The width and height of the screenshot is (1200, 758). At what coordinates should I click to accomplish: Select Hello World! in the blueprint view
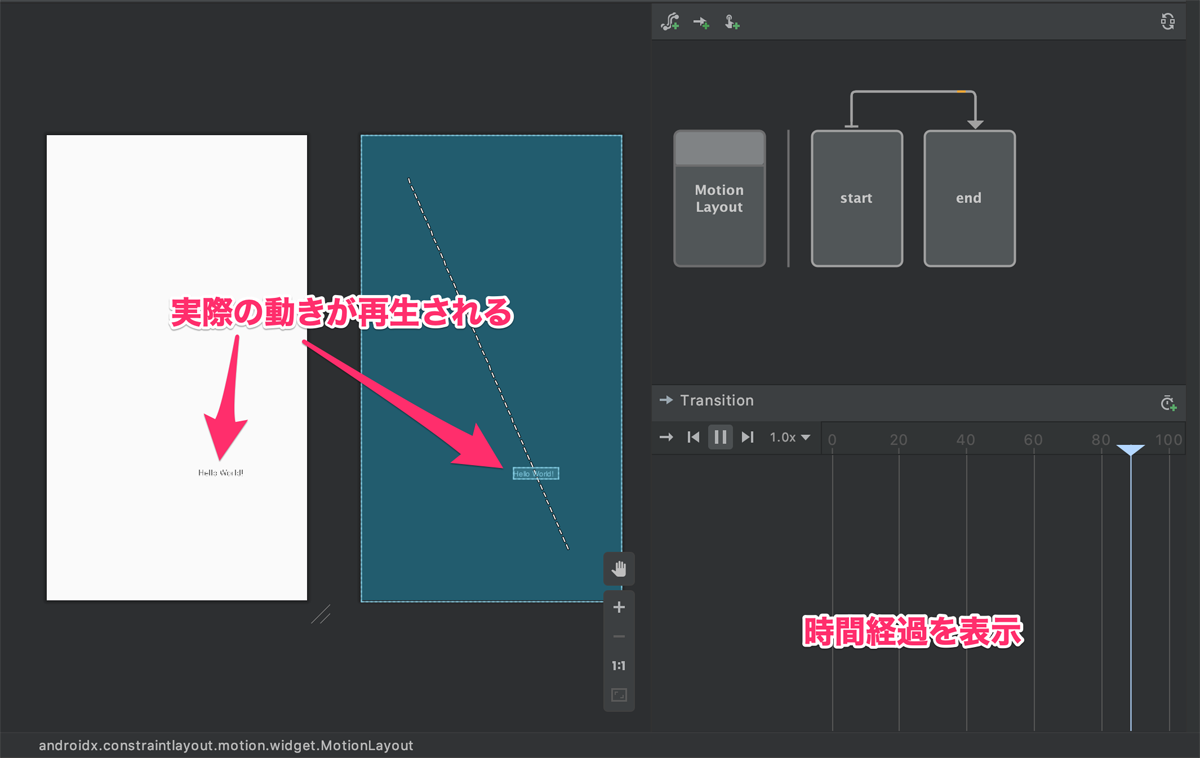coord(536,473)
